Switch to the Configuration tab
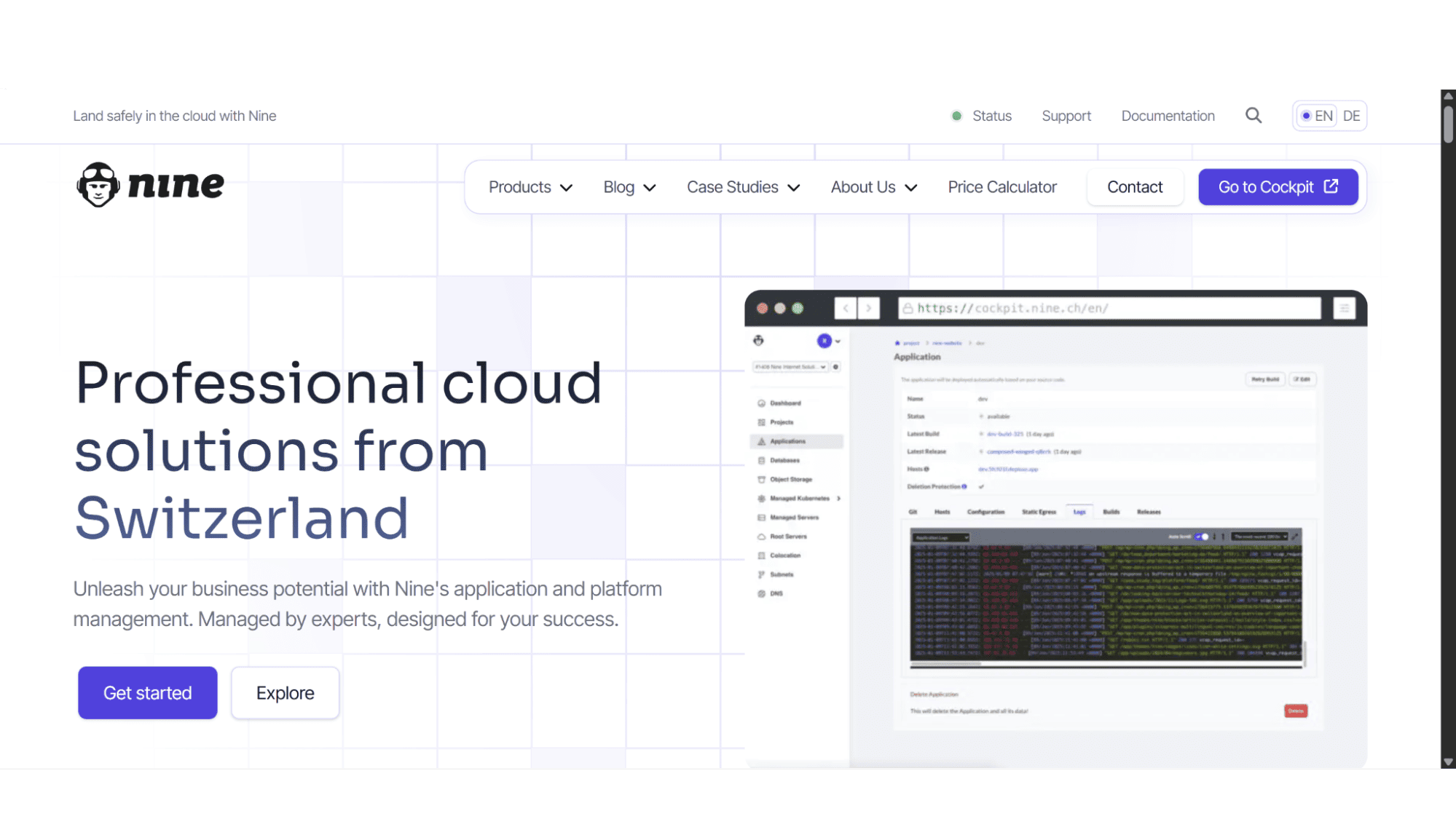 click(x=986, y=512)
